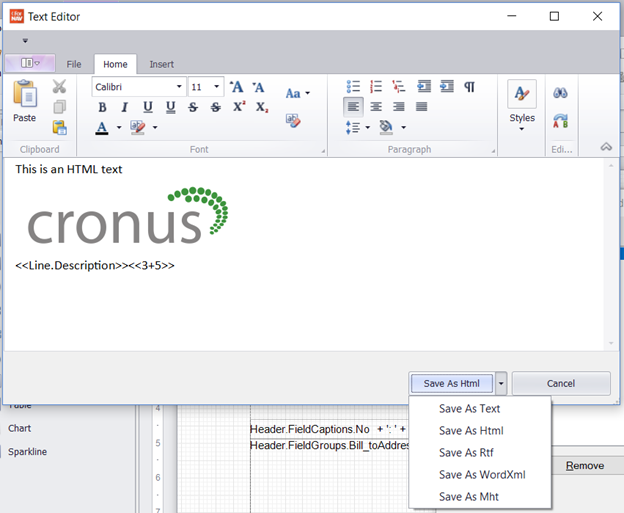Switch to the File tab
Viewport: 624px width, 513px height.
pos(74,64)
